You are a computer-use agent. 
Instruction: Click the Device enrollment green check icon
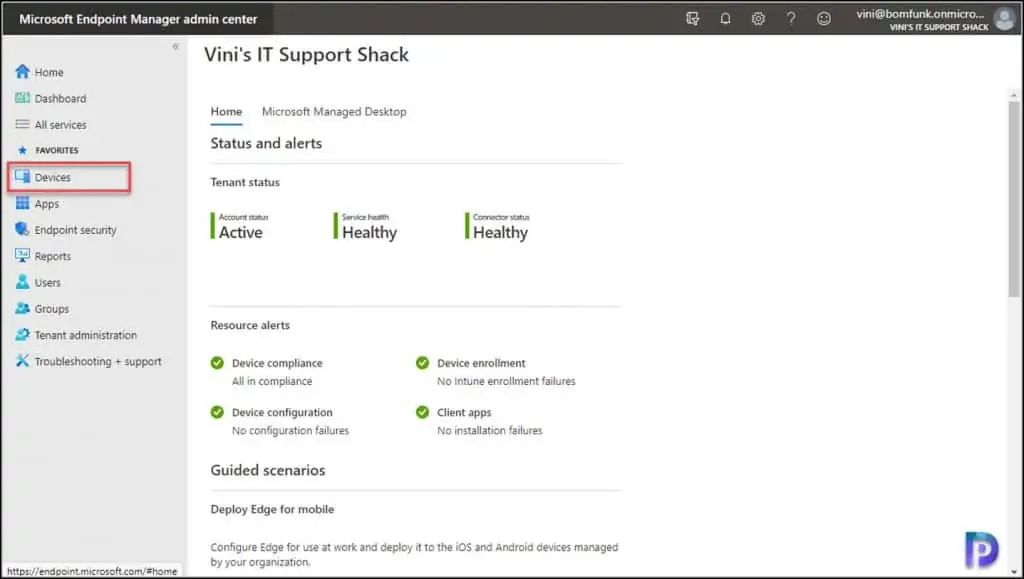423,363
